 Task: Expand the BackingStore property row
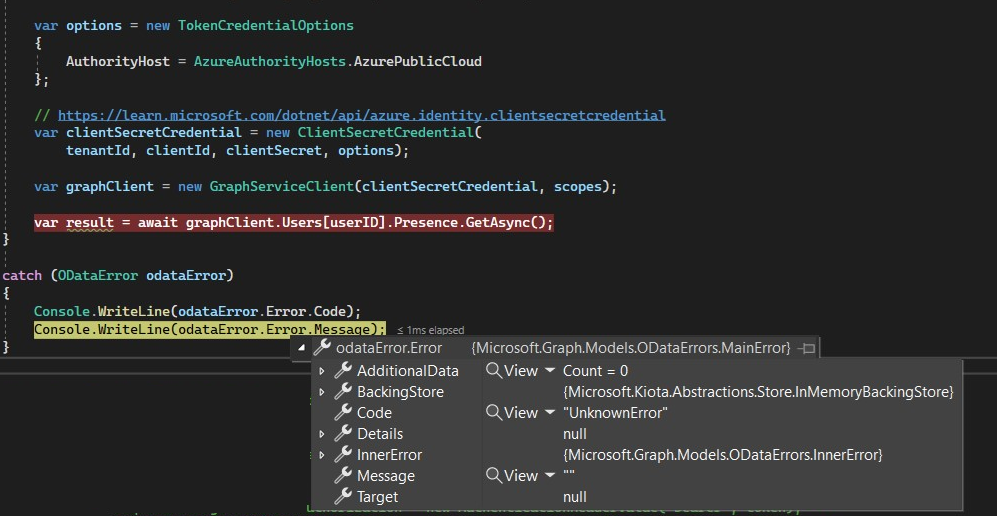tap(322, 392)
